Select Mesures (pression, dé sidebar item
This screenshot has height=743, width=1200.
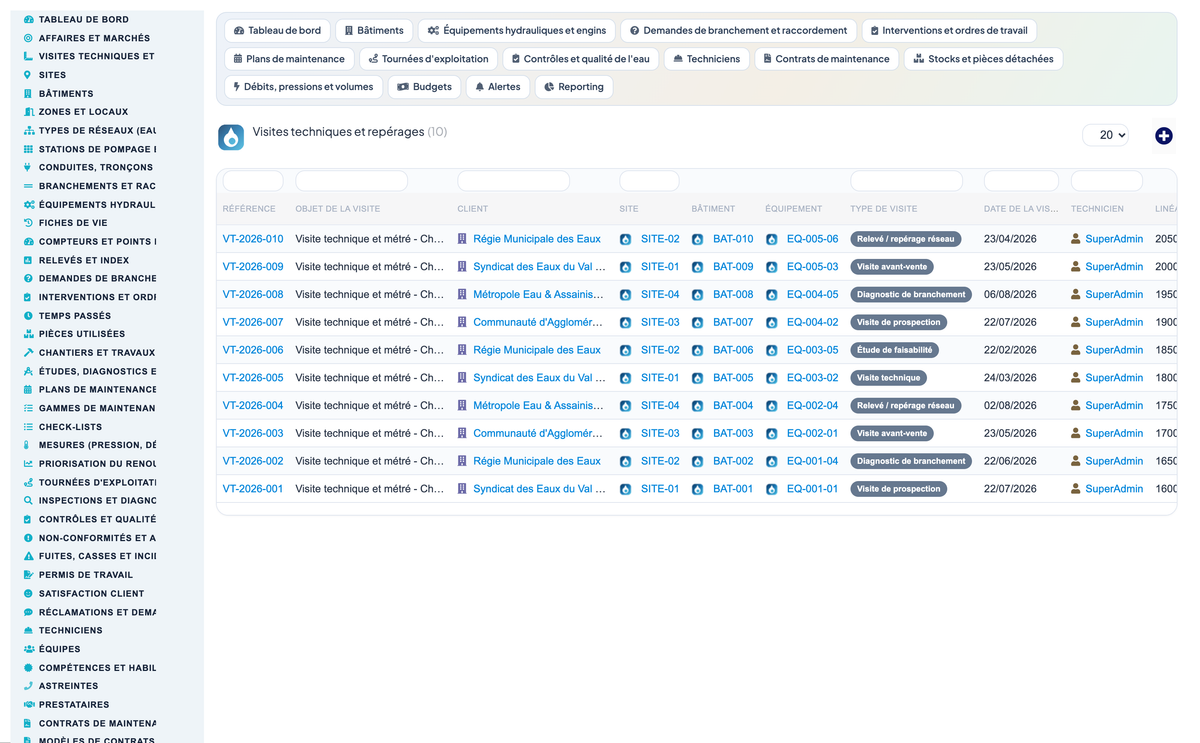tap(90, 445)
